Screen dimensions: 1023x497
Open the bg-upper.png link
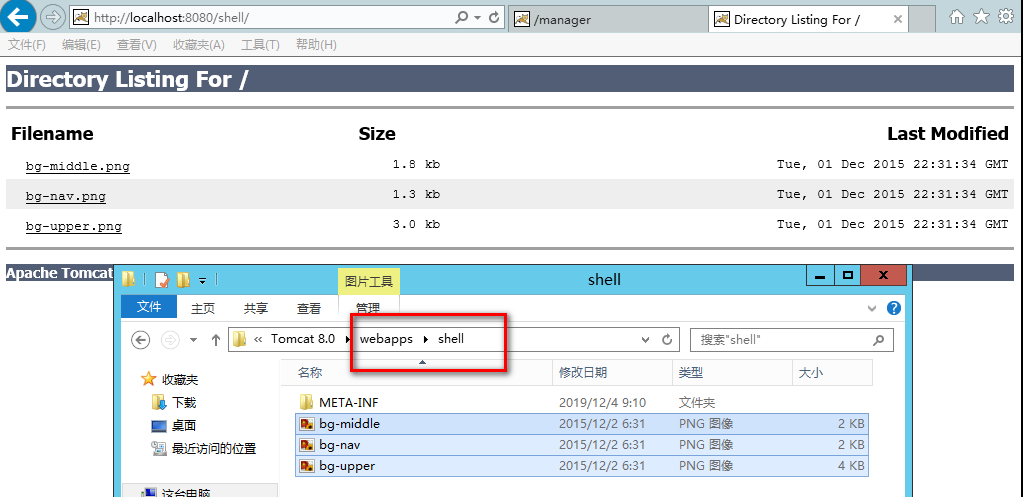click(74, 226)
